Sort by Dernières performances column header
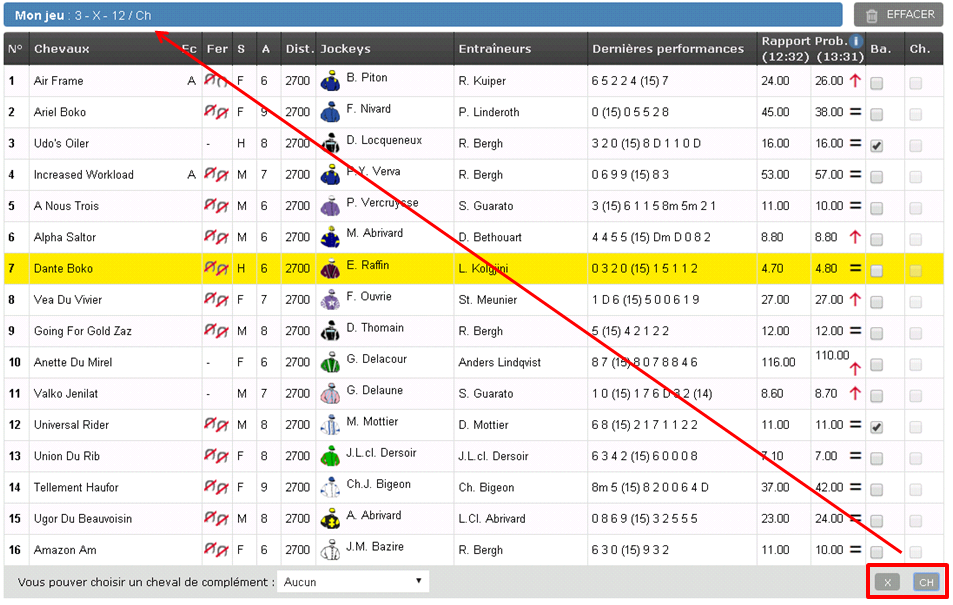The image size is (953, 605). point(668,49)
